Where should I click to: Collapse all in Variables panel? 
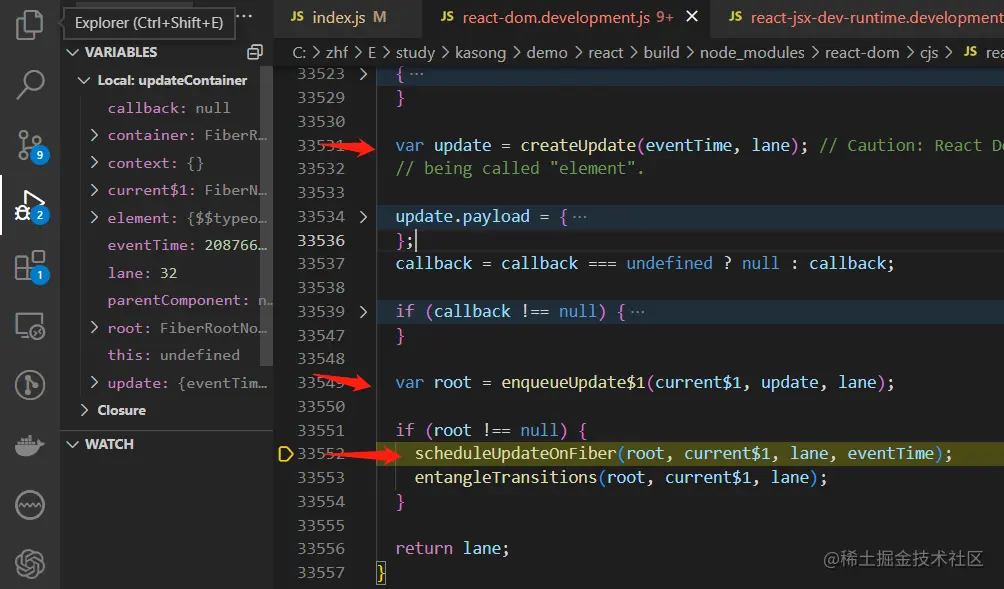[255, 52]
